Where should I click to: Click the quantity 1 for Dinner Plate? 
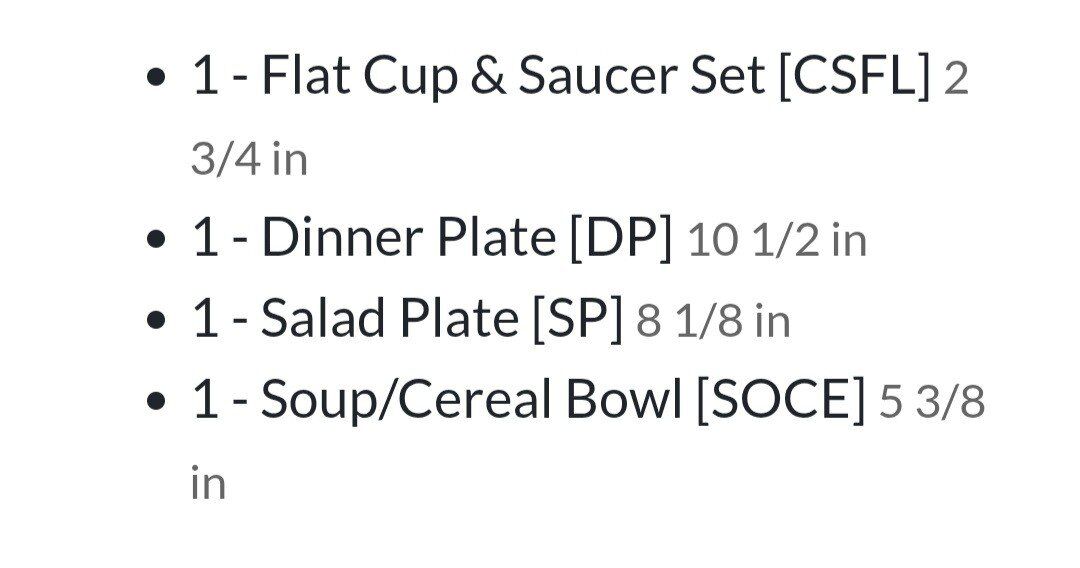(x=205, y=239)
